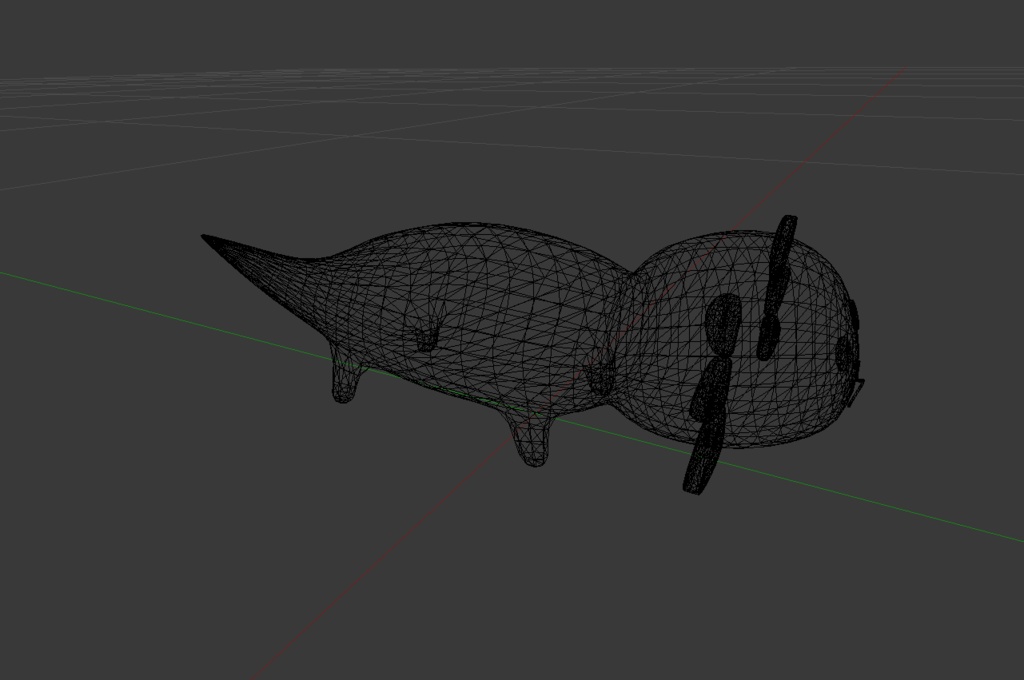Click the pointed tail tip of the wireframe model
Viewport: 1024px width, 680px height.
coord(207,238)
